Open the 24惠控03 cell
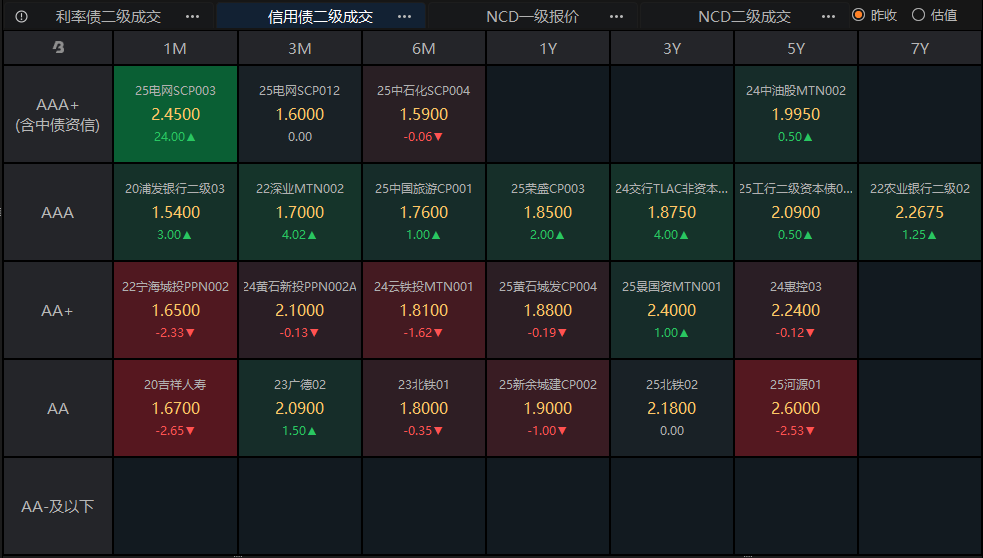 796,310
